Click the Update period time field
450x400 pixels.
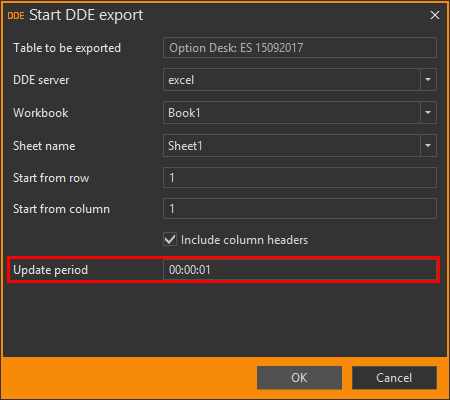click(x=300, y=270)
